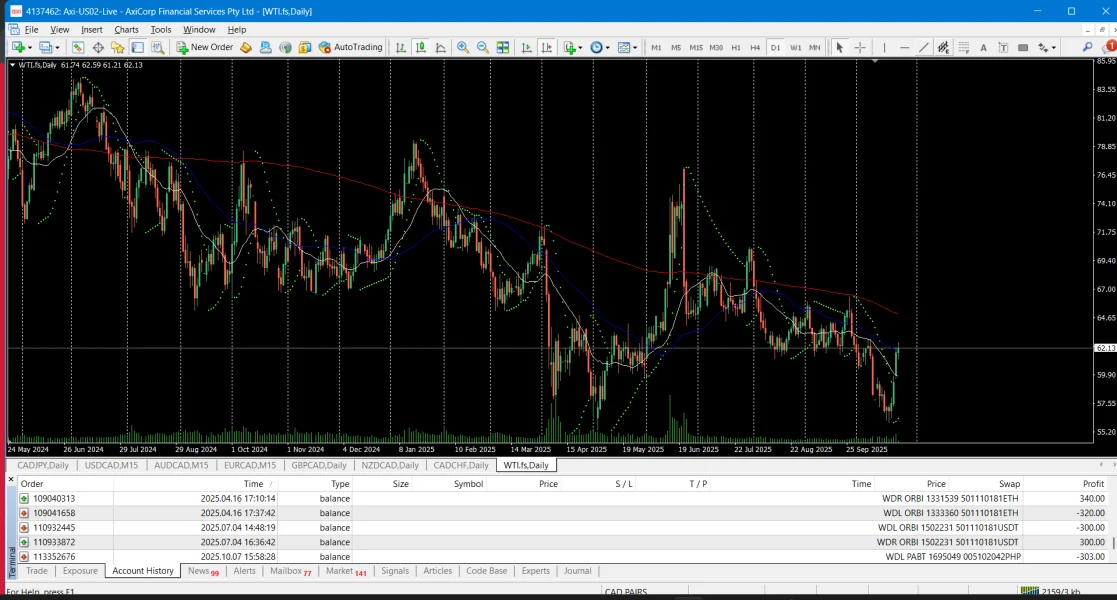The image size is (1117, 600).
Task: Select the H4 timeframe button
Action: 755,47
